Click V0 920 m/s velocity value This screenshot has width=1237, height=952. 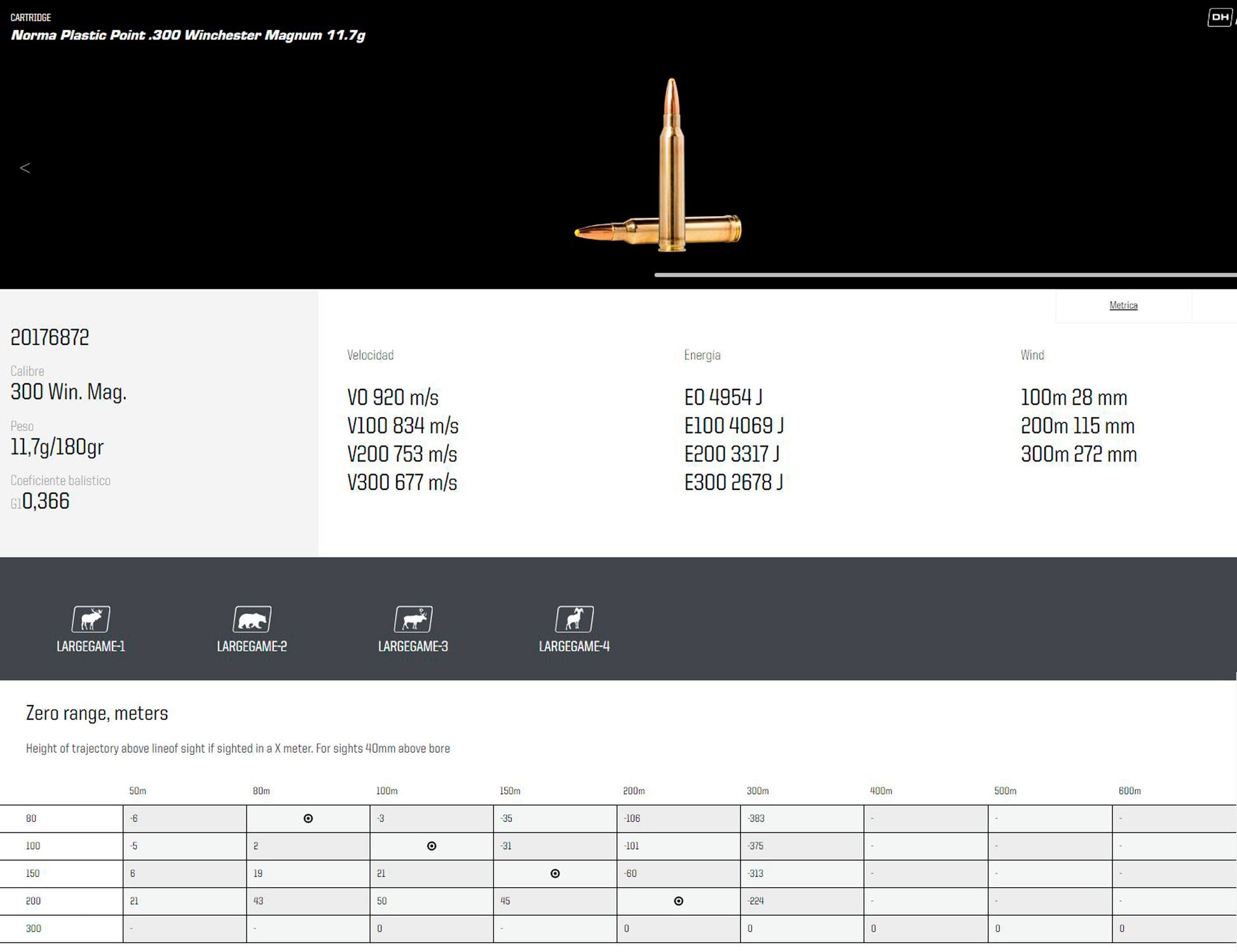coord(393,398)
